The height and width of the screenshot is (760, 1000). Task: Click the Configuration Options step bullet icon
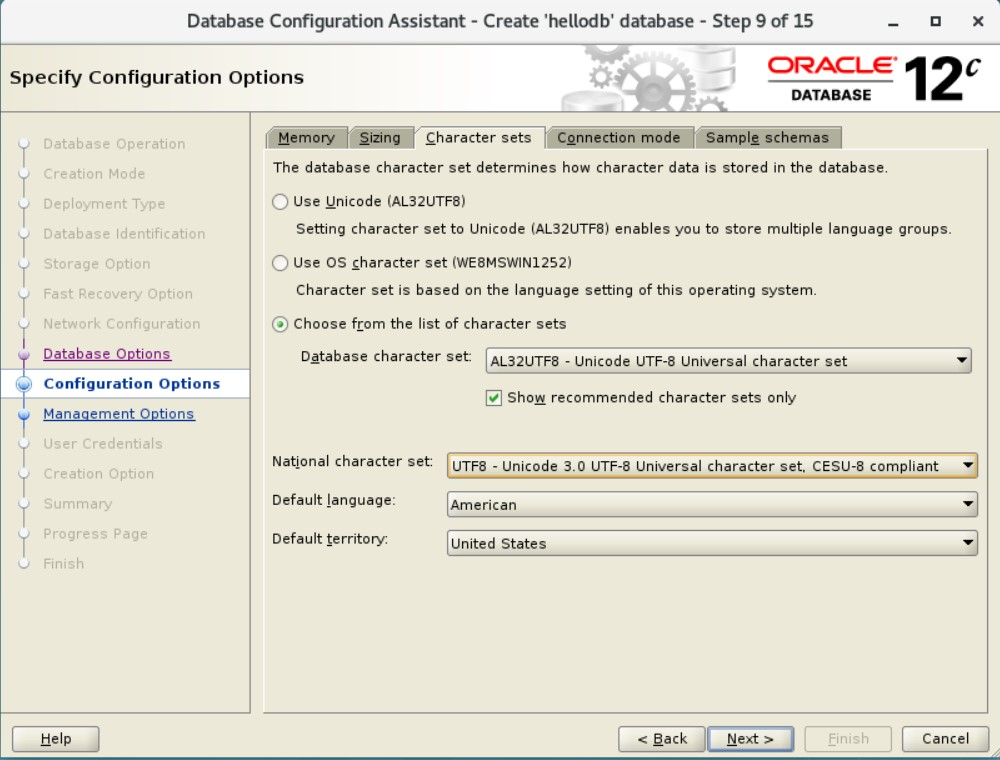click(x=24, y=384)
